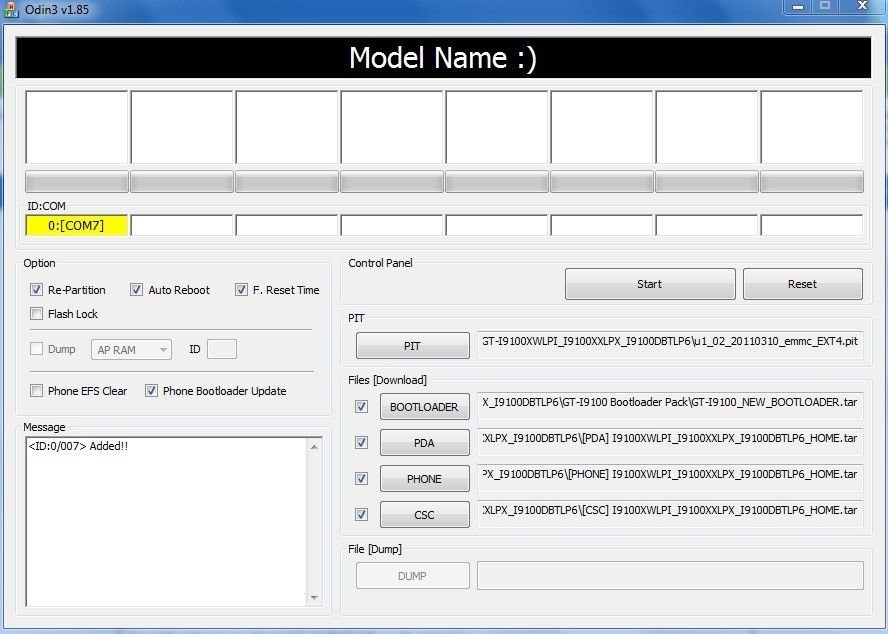Viewport: 888px width, 634px height.
Task: Uncheck F. Reset Time option
Action: click(x=241, y=290)
